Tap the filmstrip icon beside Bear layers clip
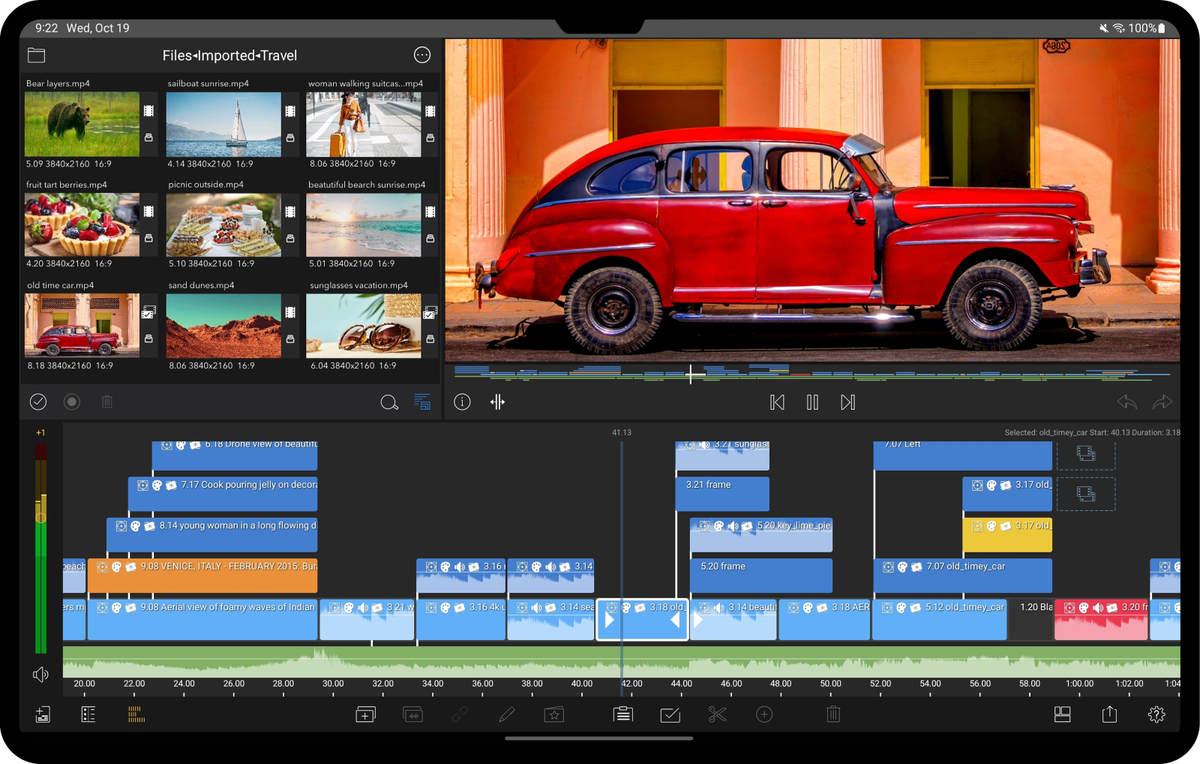 (148, 111)
